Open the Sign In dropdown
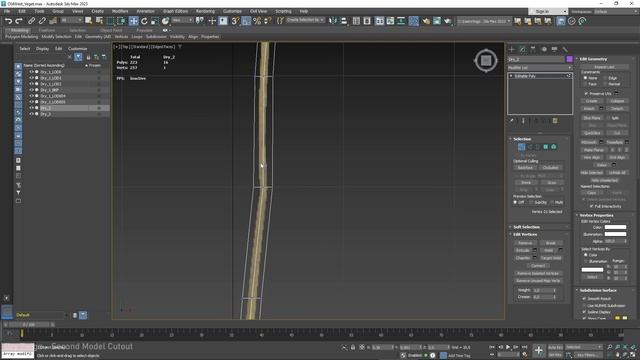Viewport: 640px width, 360px height. point(548,11)
